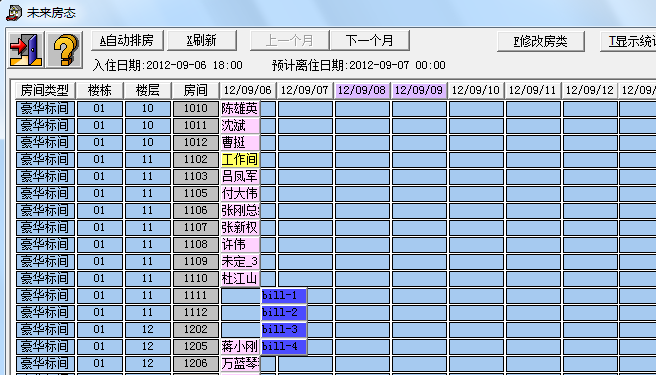This screenshot has width=656, height=375.
Task: Select the 房间类型 column header
Action: [45, 90]
